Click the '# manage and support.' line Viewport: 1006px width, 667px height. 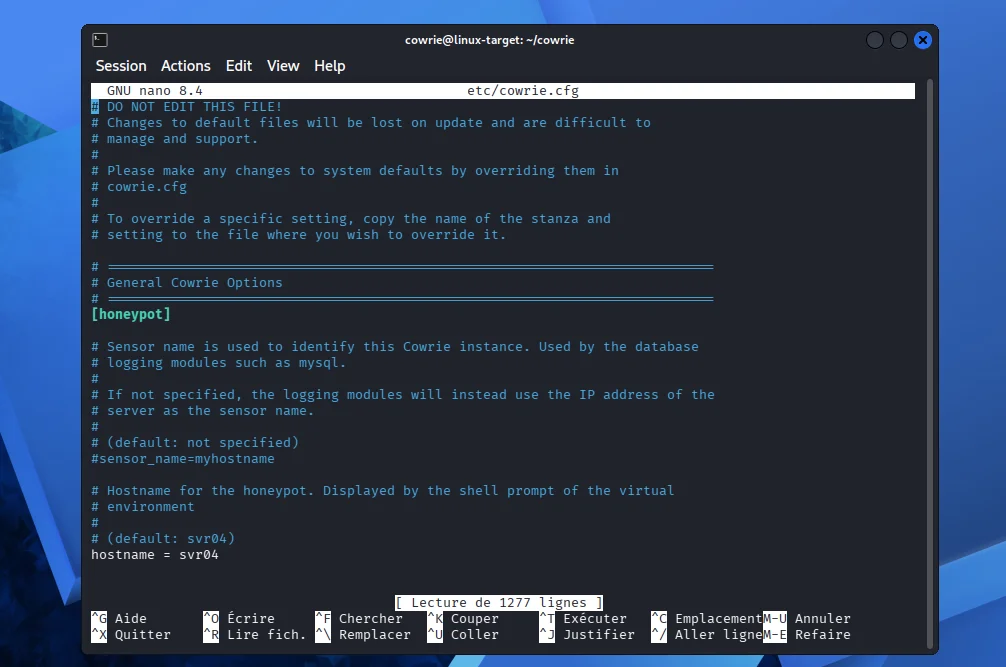point(175,139)
